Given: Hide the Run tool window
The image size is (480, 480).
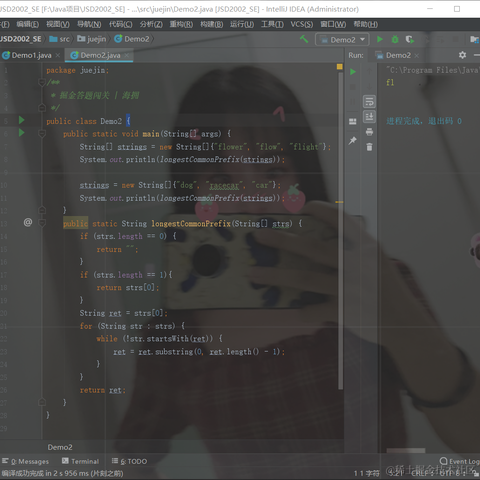Looking at the screenshot, I should coord(477,55).
